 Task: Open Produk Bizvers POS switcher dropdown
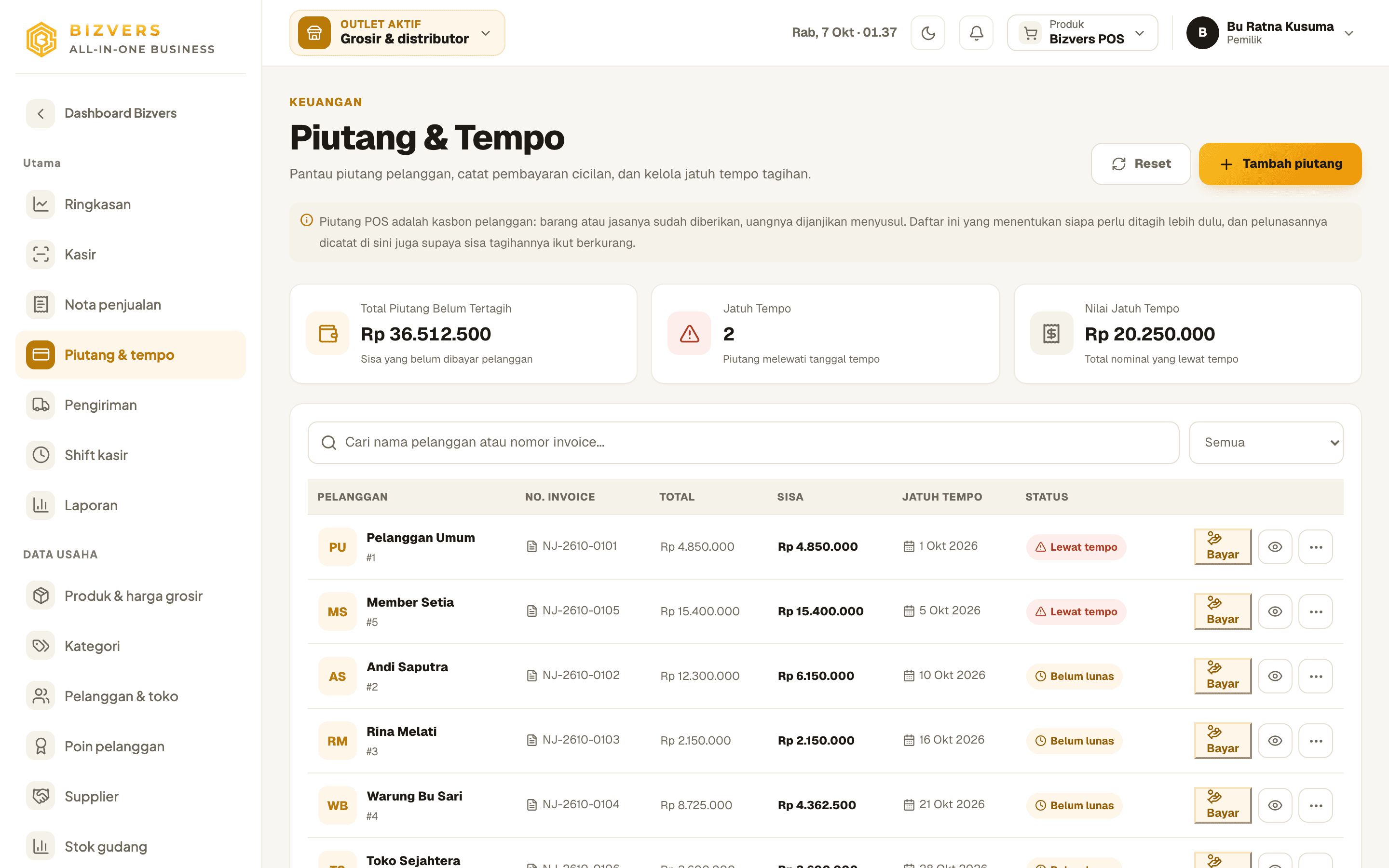tap(1082, 33)
